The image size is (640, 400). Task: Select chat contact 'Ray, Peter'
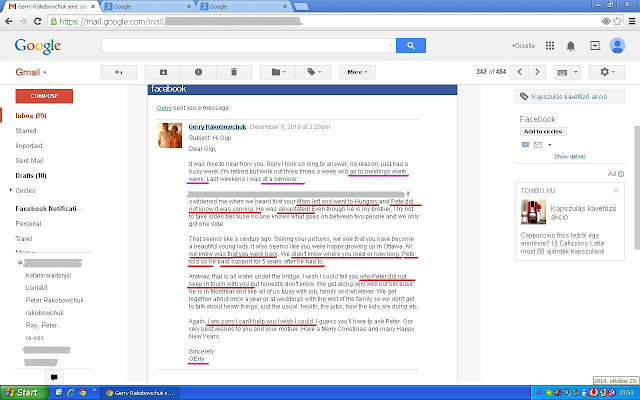pyautogui.click(x=41, y=325)
